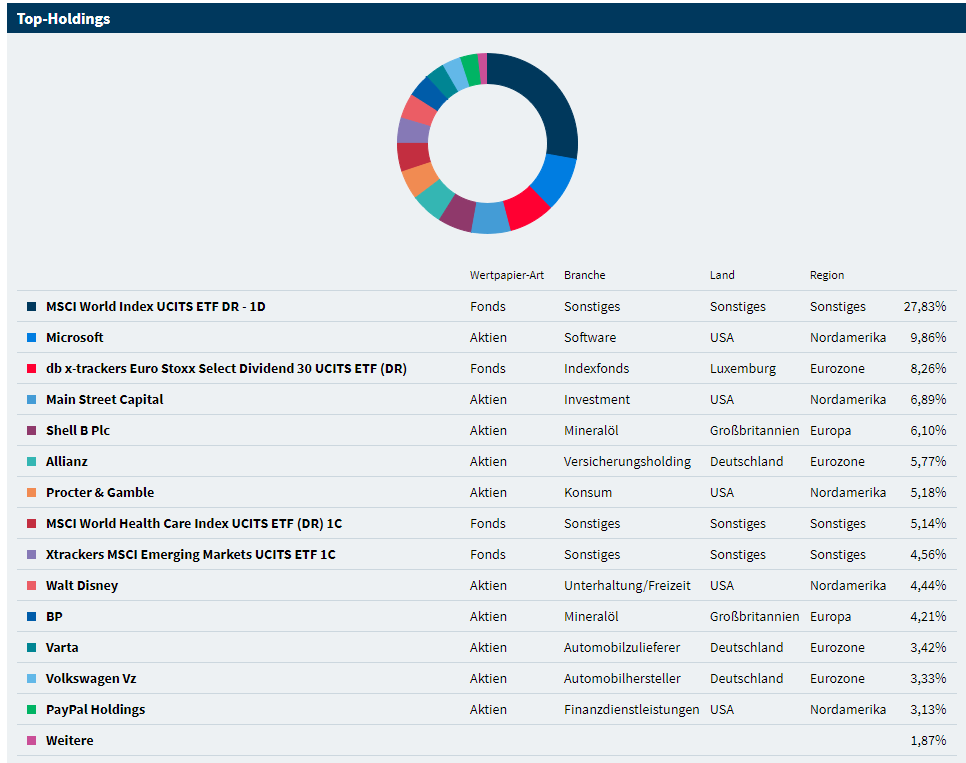Click the Automobilzulieferer sector cell
The width and height of the screenshot is (966, 763).
(x=622, y=647)
